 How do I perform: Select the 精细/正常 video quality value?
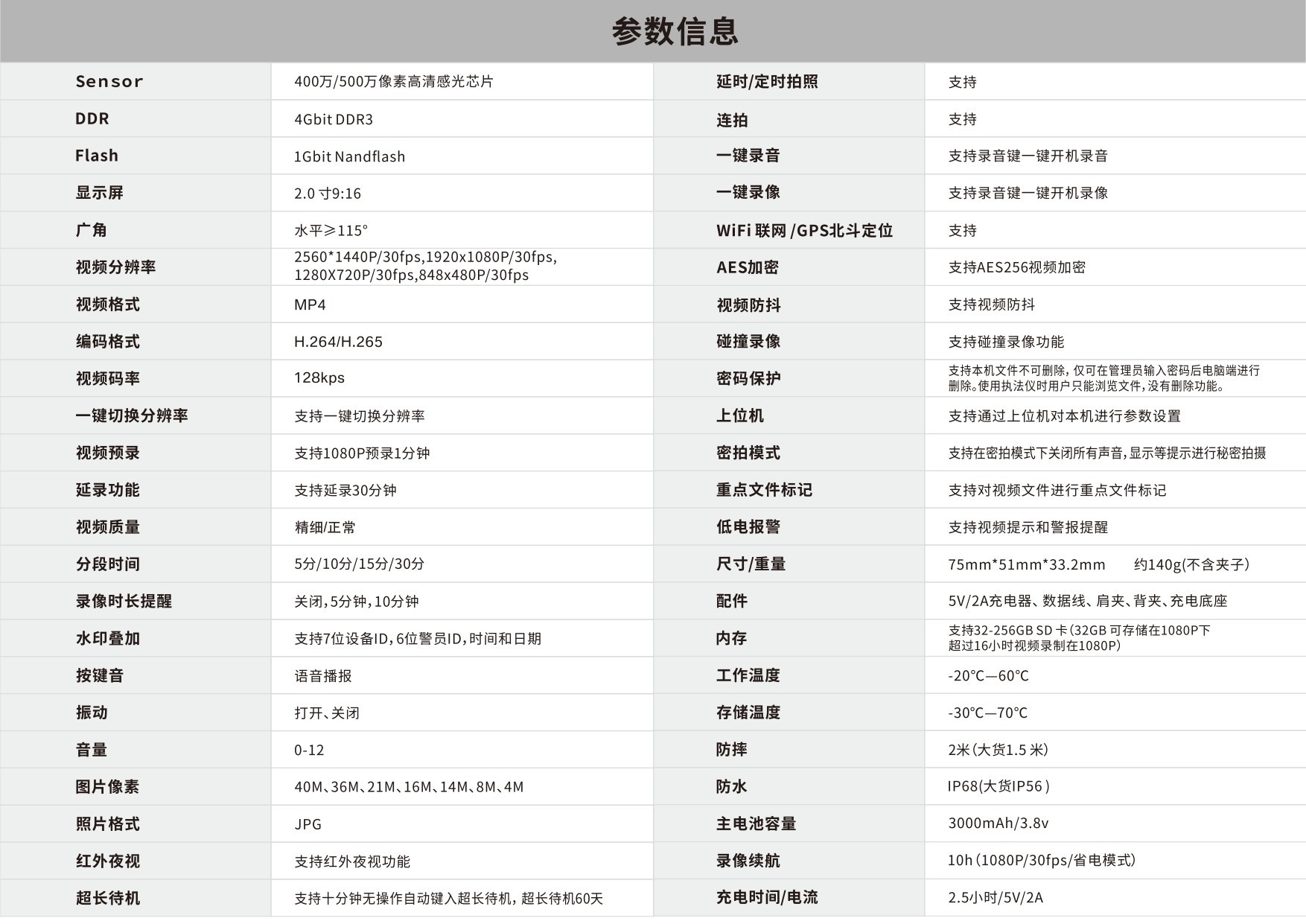pos(325,527)
